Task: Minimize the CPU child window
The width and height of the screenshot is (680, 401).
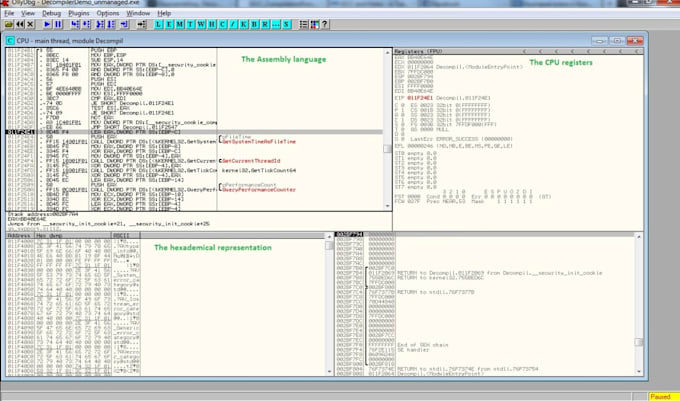Action: coord(600,41)
